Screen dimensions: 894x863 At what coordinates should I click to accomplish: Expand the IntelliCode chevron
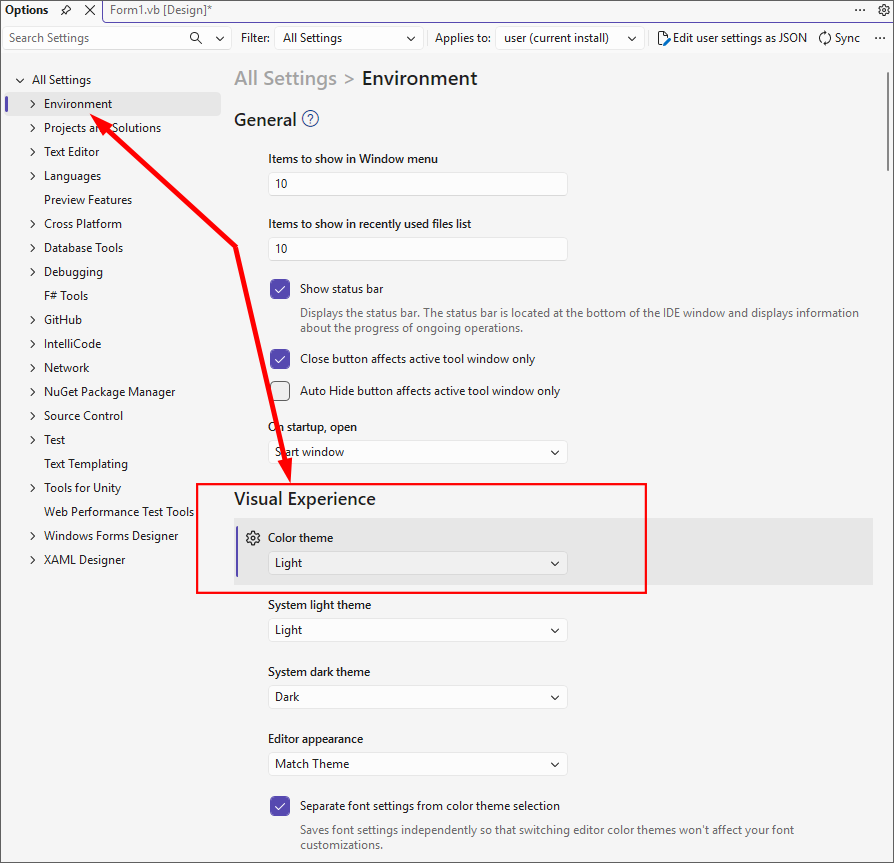pos(32,344)
